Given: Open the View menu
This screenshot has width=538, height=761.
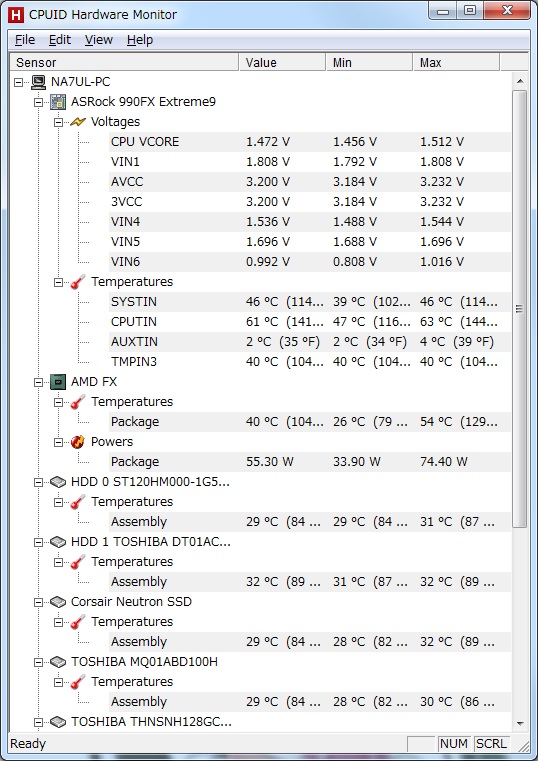Looking at the screenshot, I should point(98,40).
